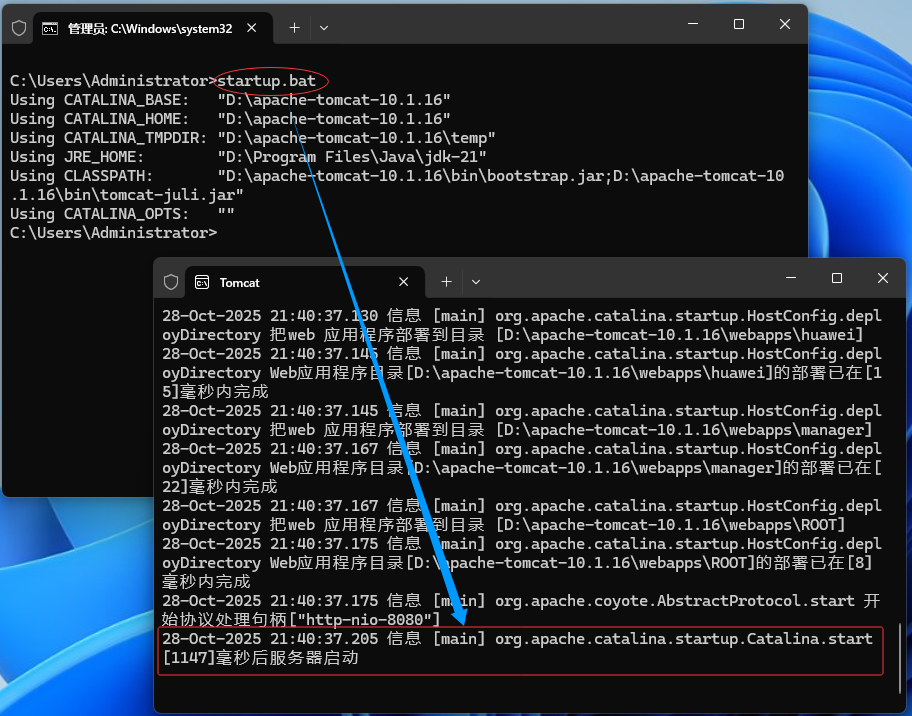
Task: Click the startup.bat command text
Action: coord(266,80)
